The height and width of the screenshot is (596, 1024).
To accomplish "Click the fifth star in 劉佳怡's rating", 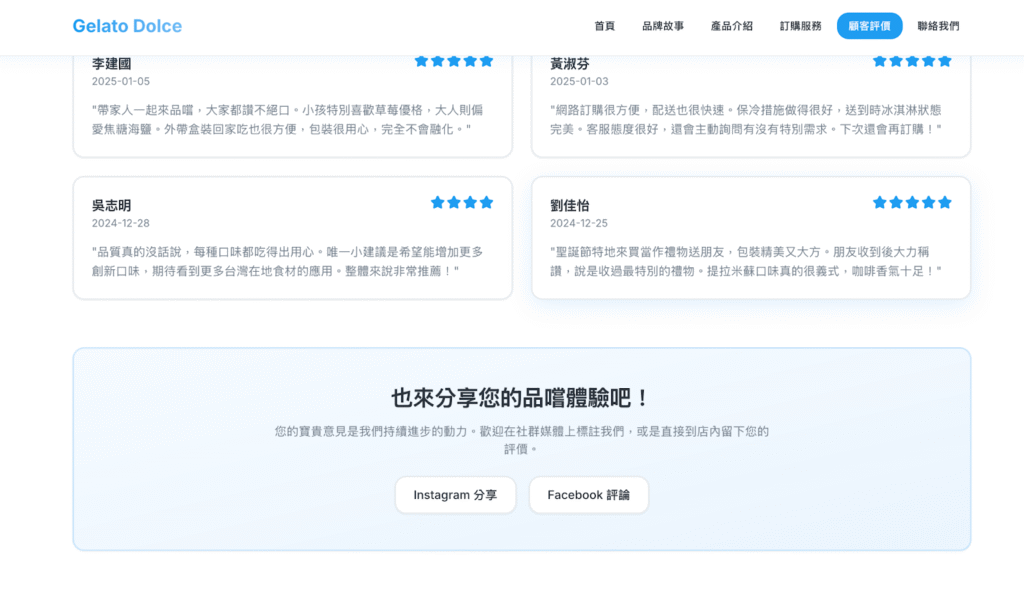I will pos(945,202).
